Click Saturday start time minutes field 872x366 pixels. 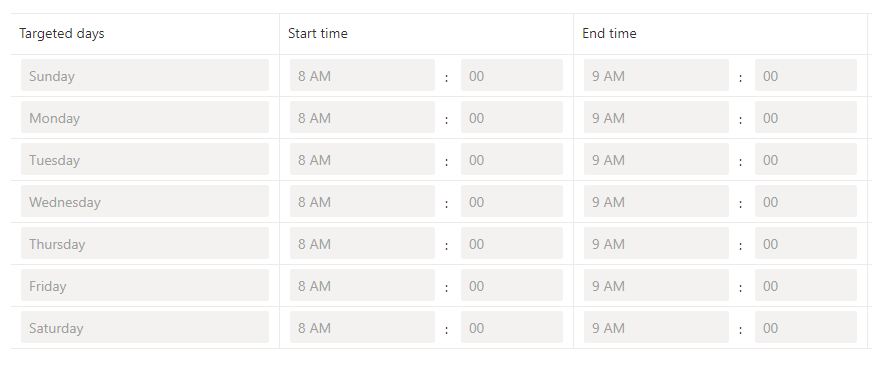(512, 327)
